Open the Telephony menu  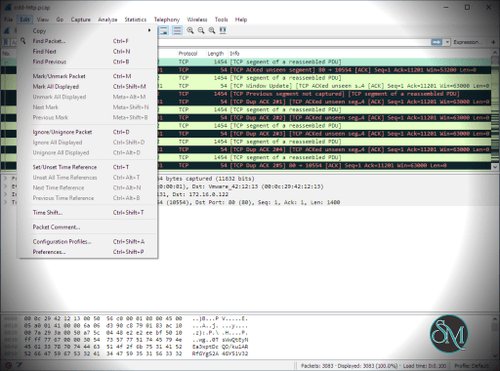click(167, 19)
